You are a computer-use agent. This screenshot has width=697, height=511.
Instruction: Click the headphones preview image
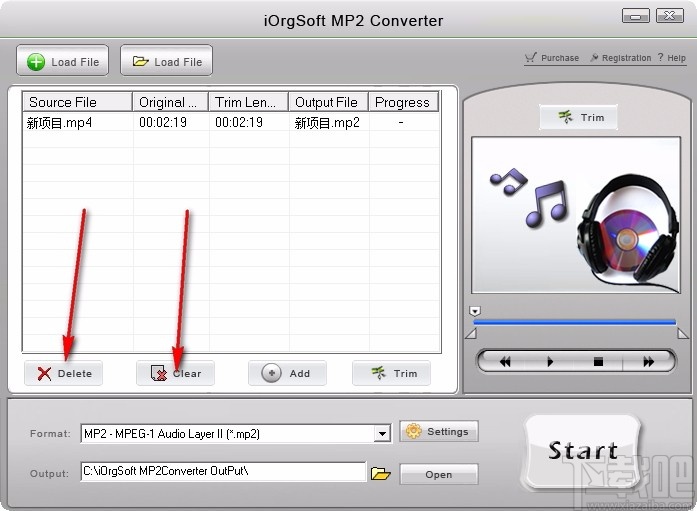point(576,215)
